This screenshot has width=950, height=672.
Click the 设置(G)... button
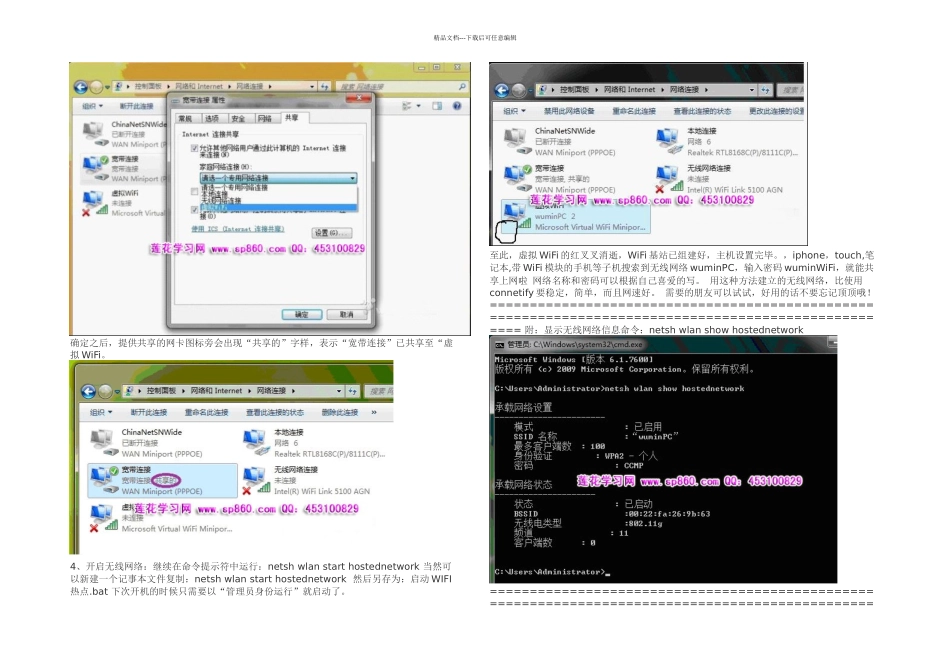pyautogui.click(x=331, y=233)
